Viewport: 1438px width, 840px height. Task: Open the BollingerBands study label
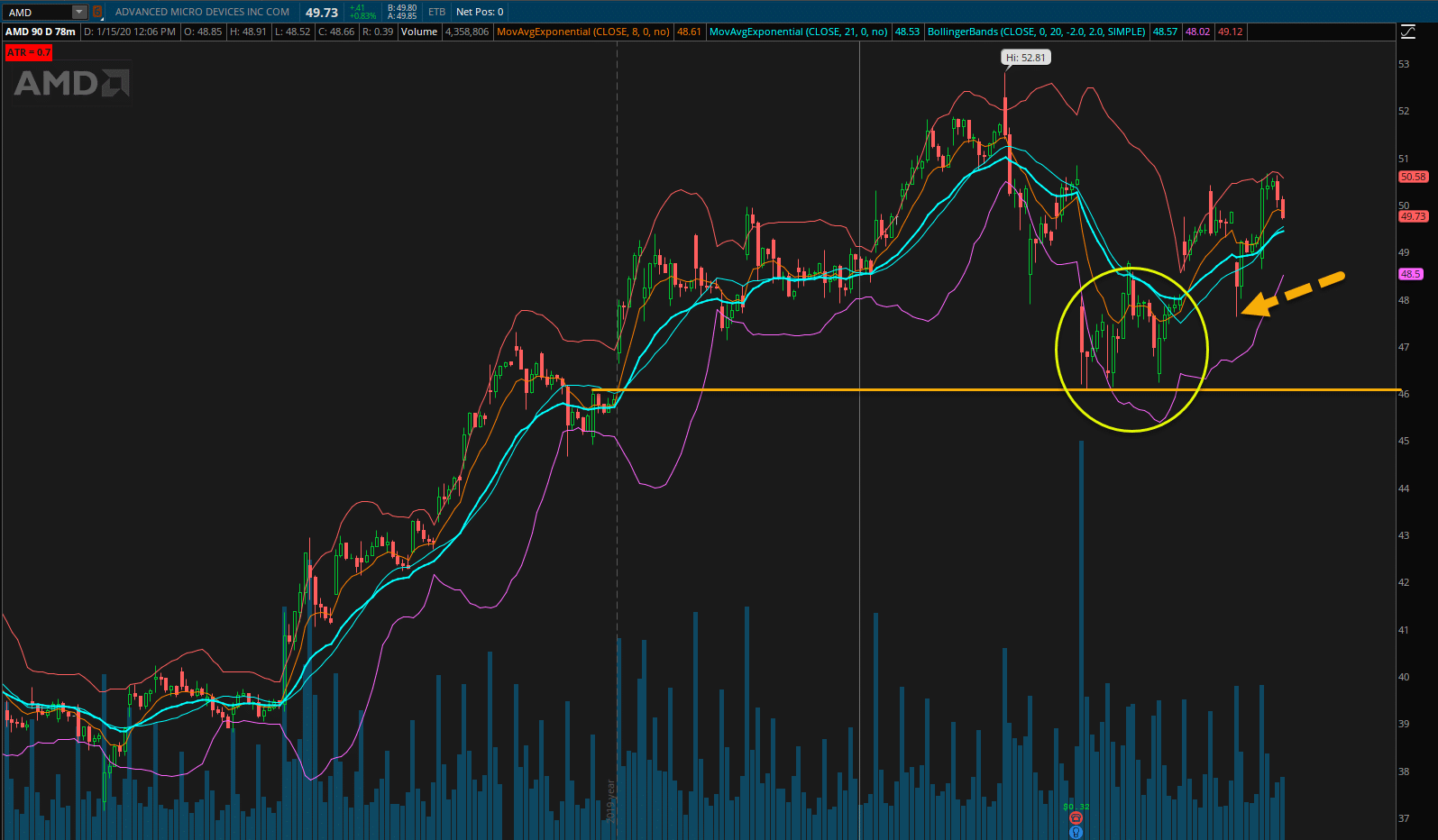[1037, 32]
